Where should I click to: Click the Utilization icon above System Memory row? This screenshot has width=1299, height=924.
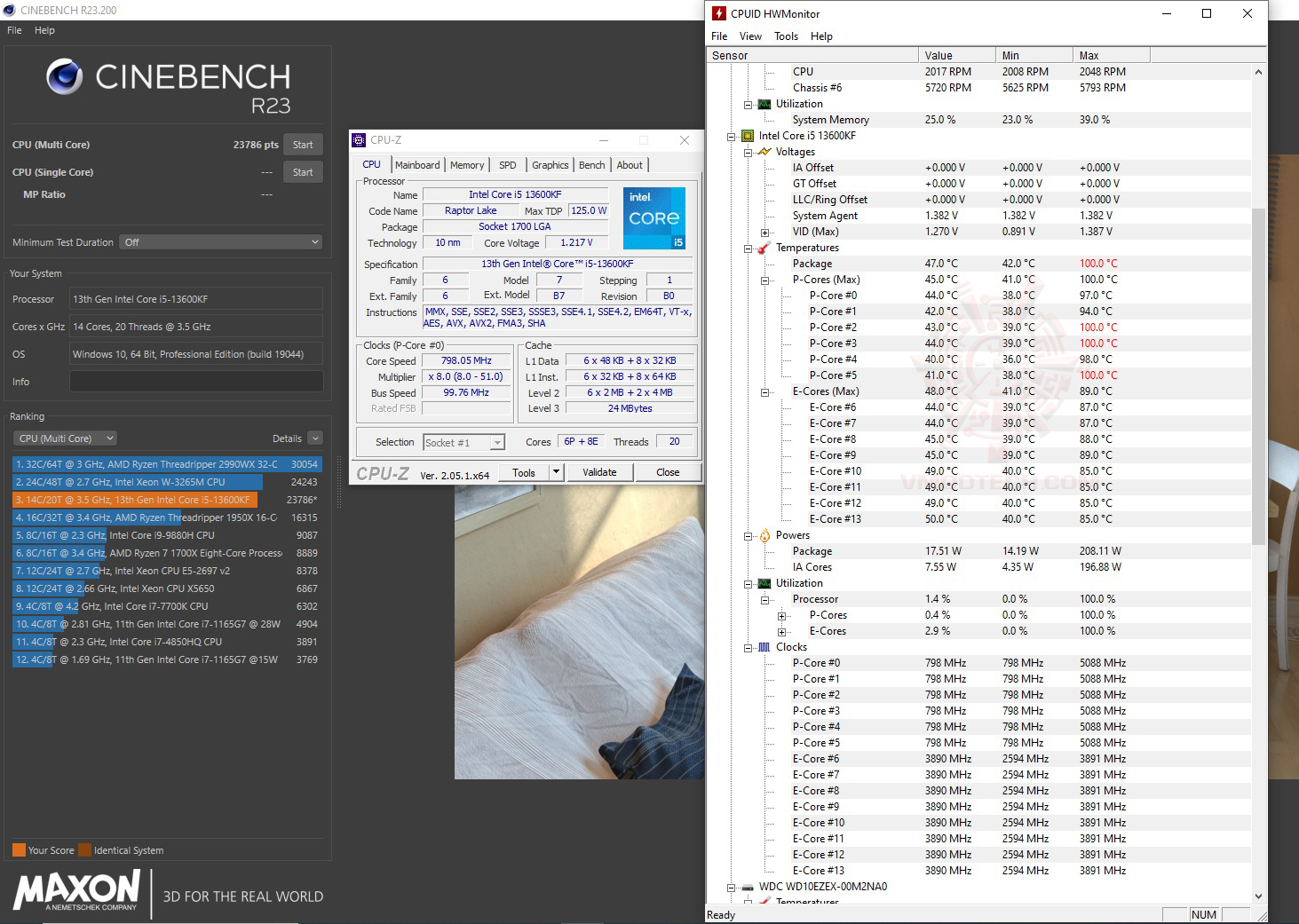click(x=764, y=104)
